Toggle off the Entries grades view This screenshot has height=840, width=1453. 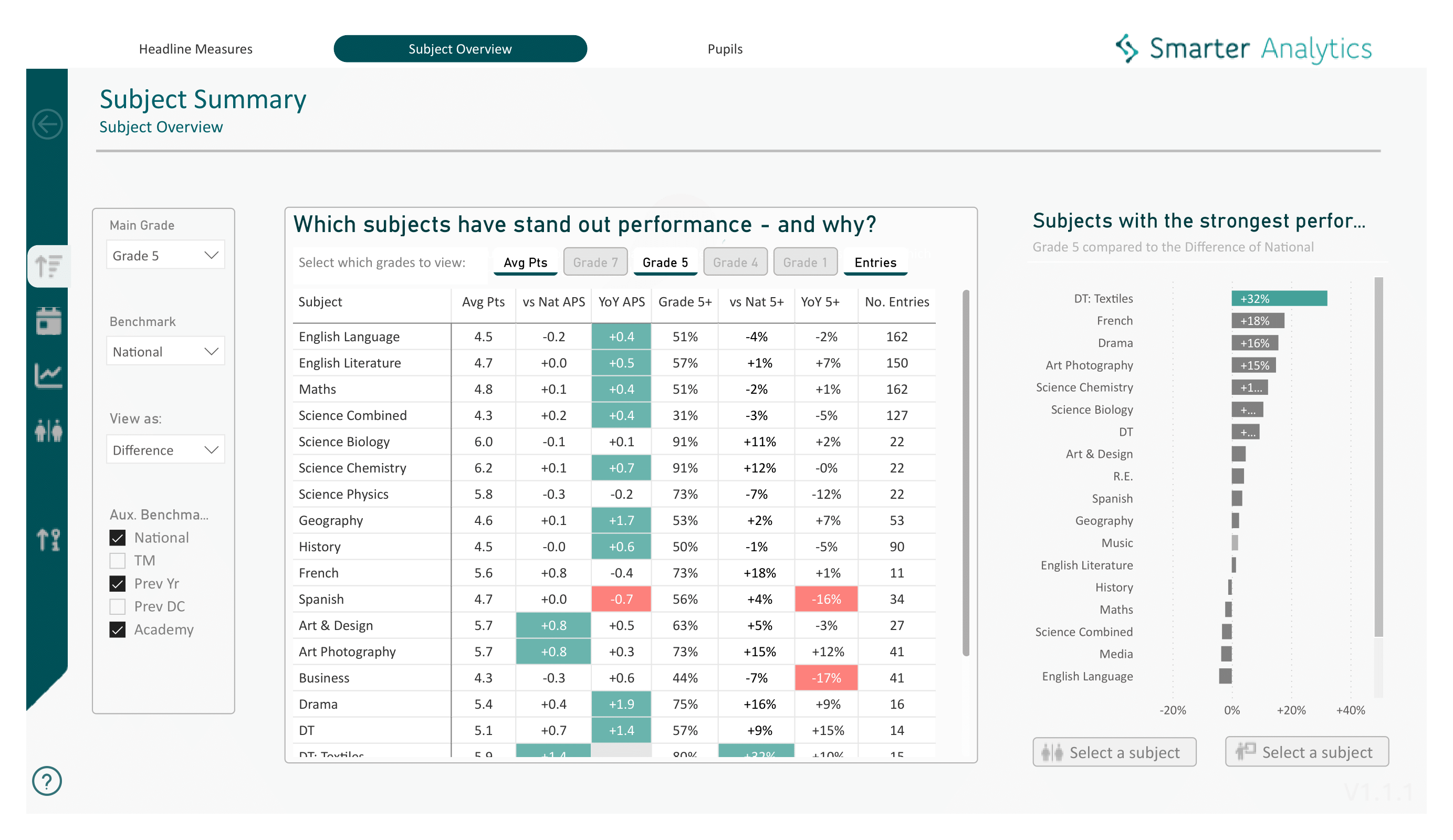pos(875,262)
